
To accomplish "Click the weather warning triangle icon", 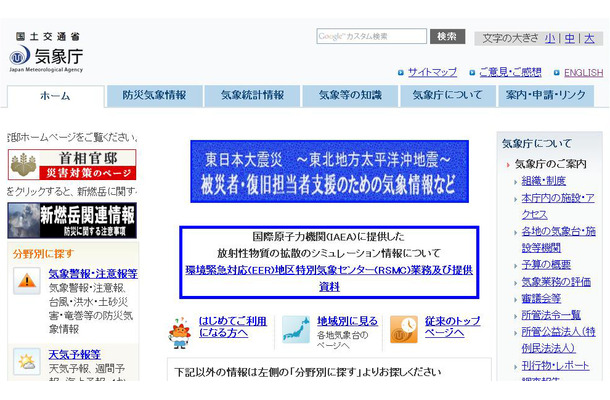I will point(27,281).
